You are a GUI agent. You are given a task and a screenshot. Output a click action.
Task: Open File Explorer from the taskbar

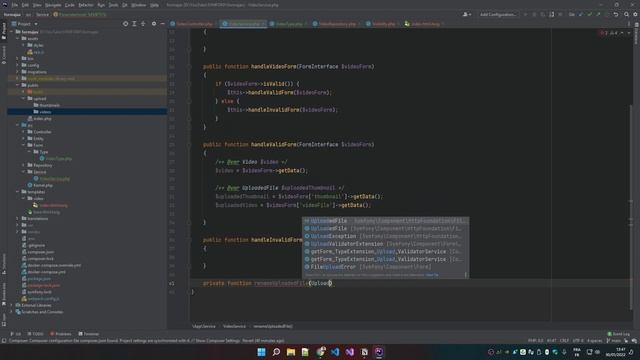click(x=291, y=352)
